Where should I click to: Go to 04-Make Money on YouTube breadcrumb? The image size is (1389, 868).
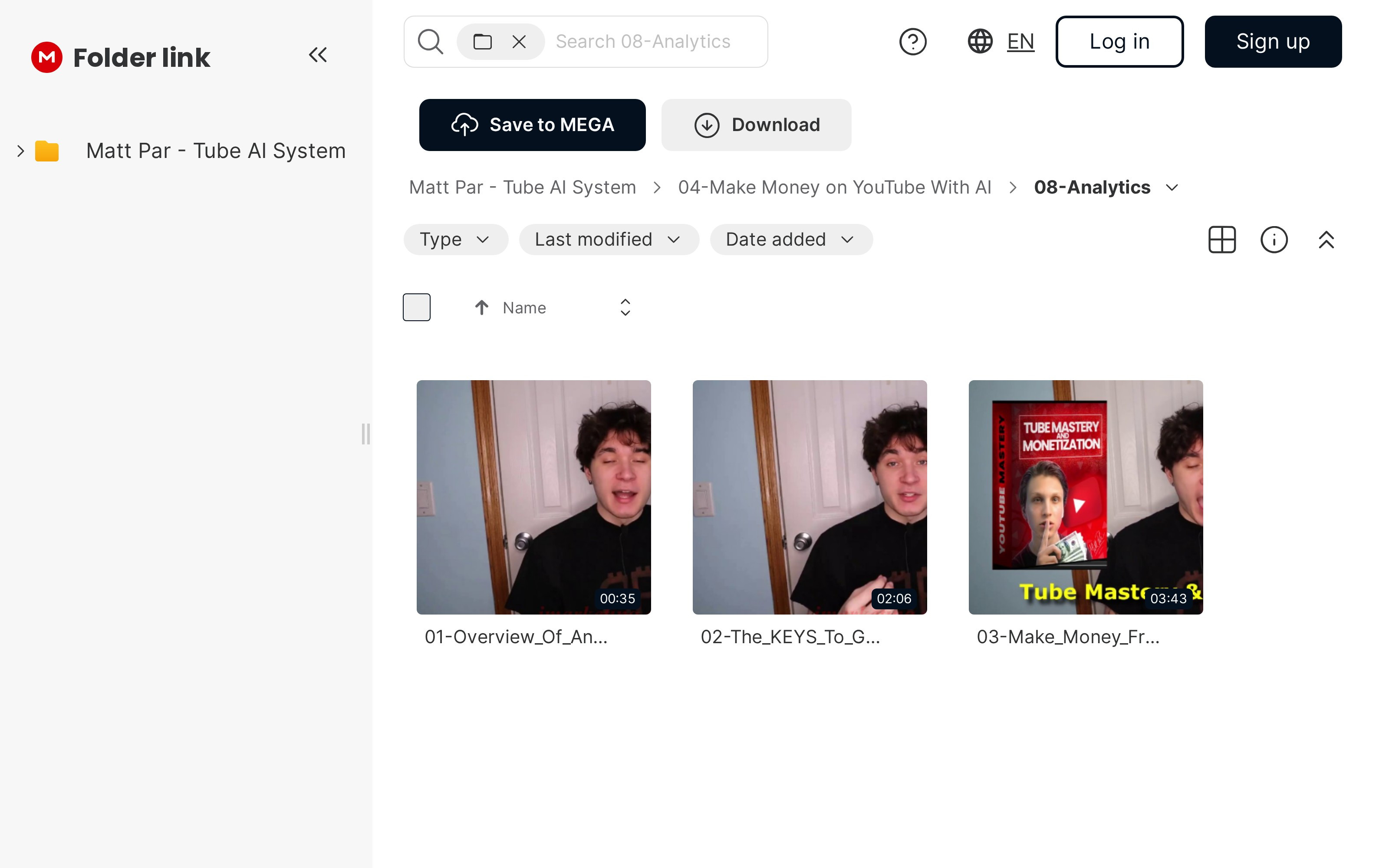834,187
